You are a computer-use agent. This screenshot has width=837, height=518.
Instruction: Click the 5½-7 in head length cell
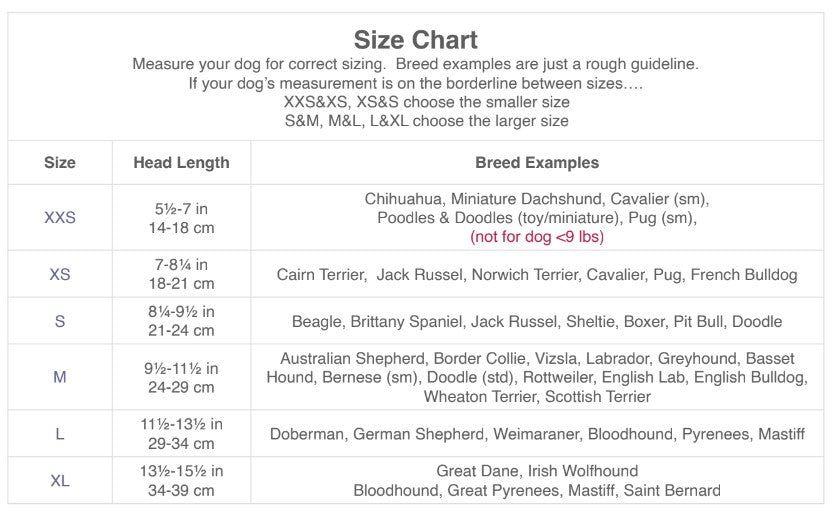(181, 209)
